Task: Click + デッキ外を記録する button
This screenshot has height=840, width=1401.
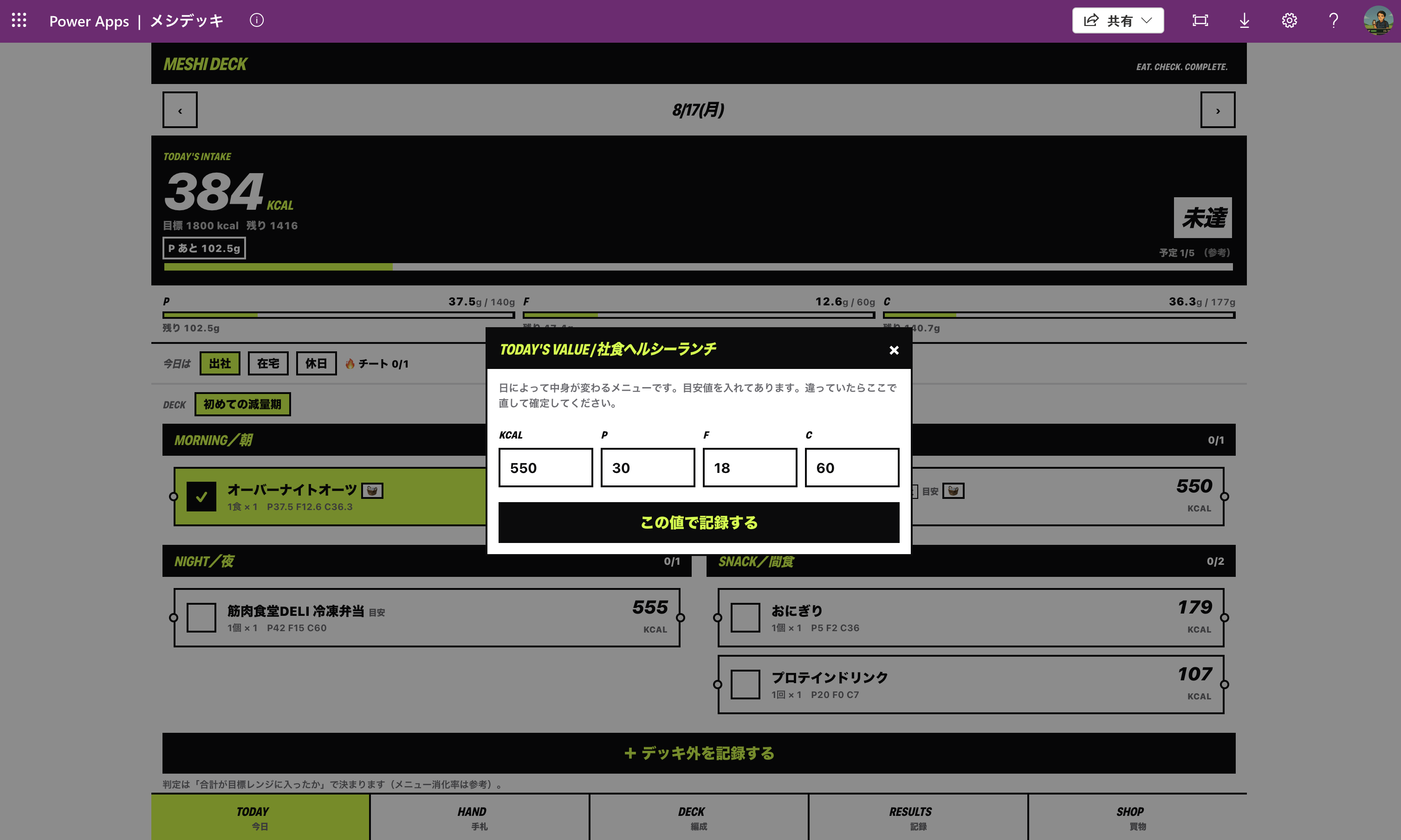Action: [x=699, y=753]
